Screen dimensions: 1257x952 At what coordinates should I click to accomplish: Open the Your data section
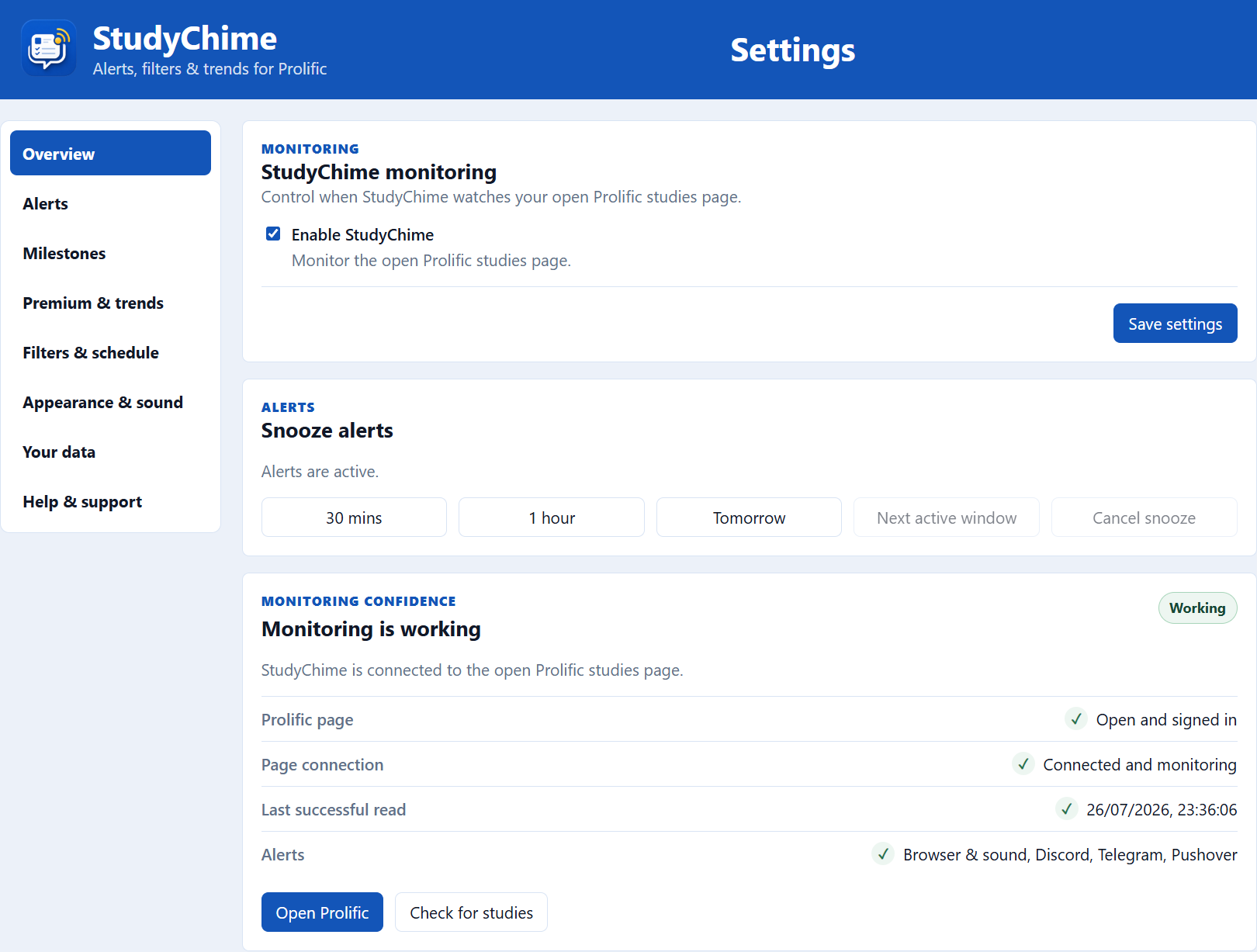click(x=110, y=452)
